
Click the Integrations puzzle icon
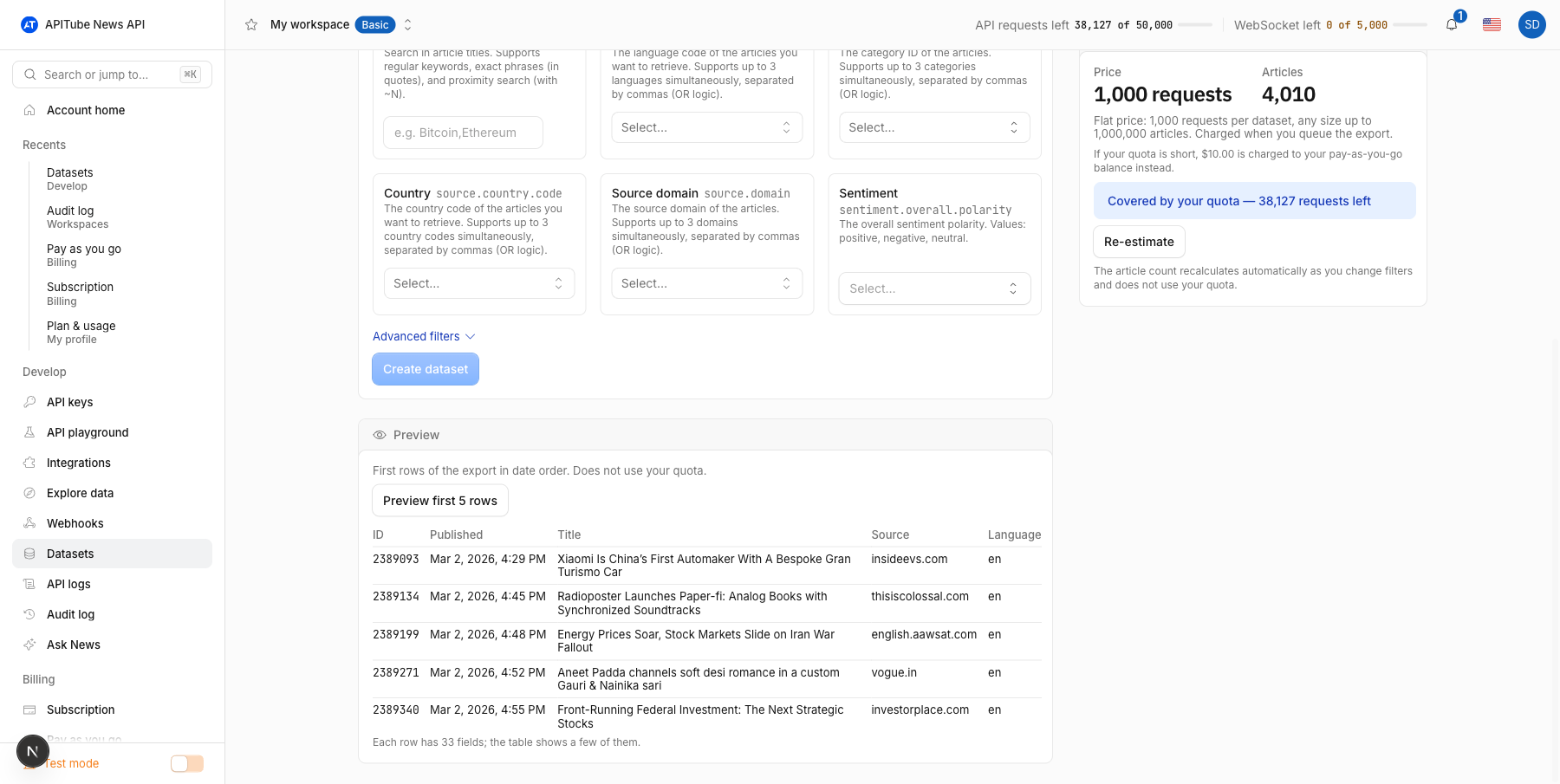pos(29,463)
